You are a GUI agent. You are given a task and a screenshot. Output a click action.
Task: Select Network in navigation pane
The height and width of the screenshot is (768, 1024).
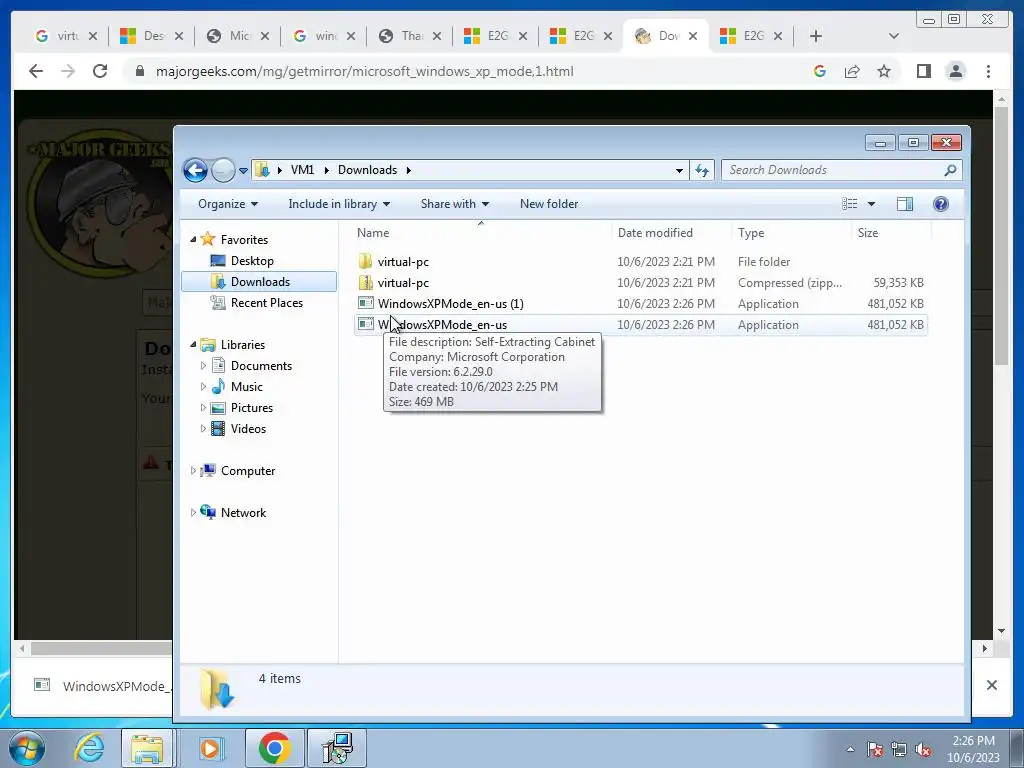243,513
